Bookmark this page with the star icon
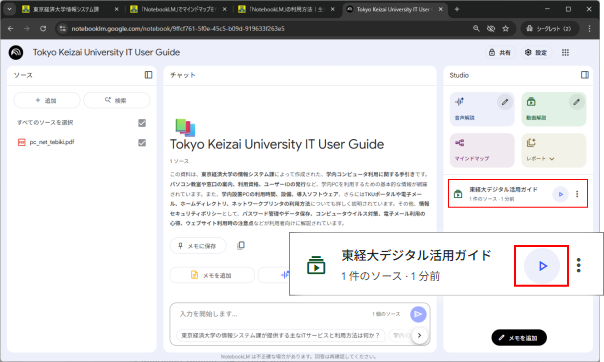This screenshot has height=362, width=604. click(x=505, y=28)
